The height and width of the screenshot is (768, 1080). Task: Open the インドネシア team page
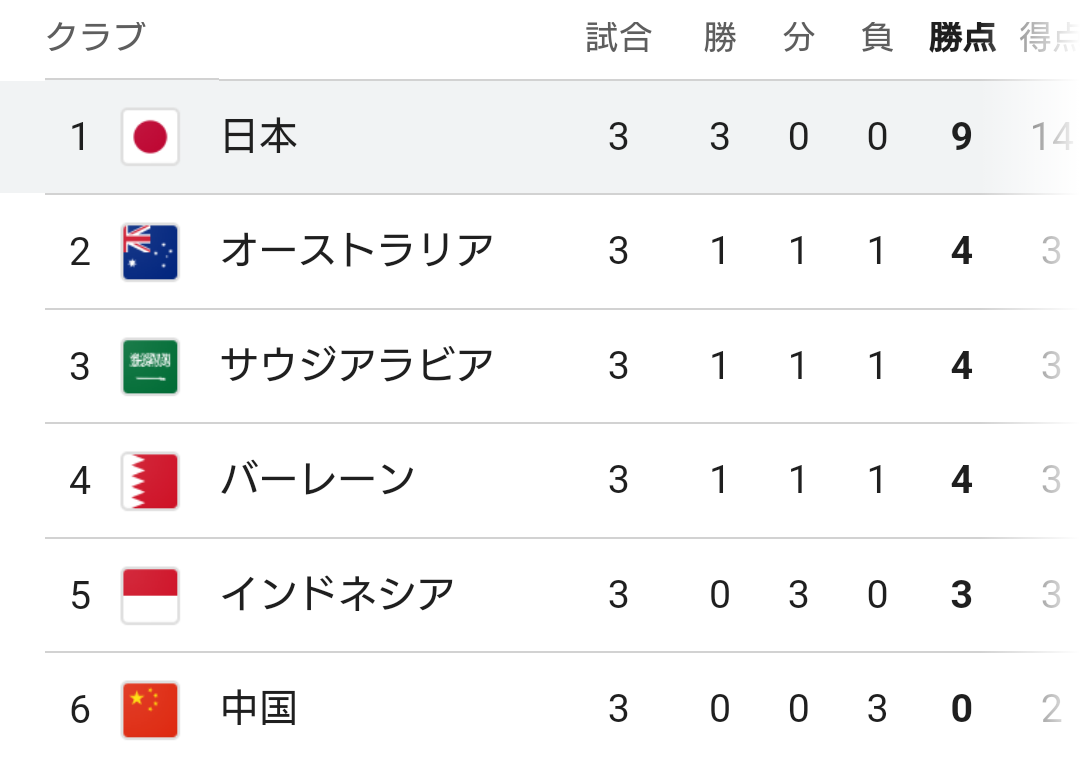click(337, 596)
